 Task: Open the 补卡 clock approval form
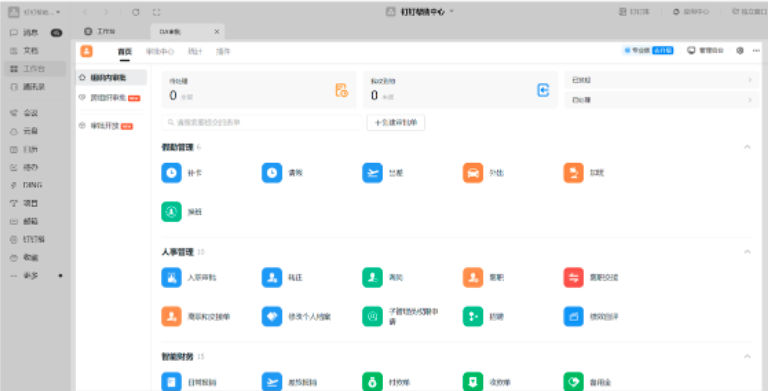[181, 173]
